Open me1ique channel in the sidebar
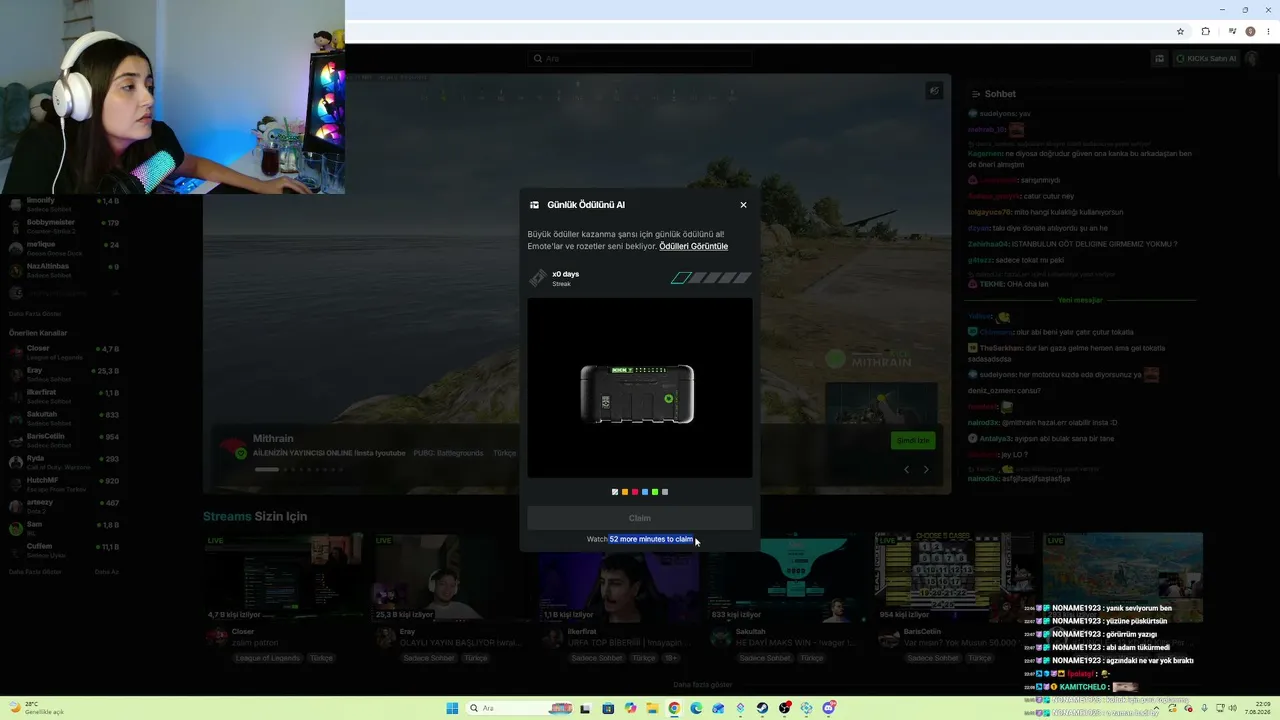Screen dimensions: 1280x720 point(64,248)
